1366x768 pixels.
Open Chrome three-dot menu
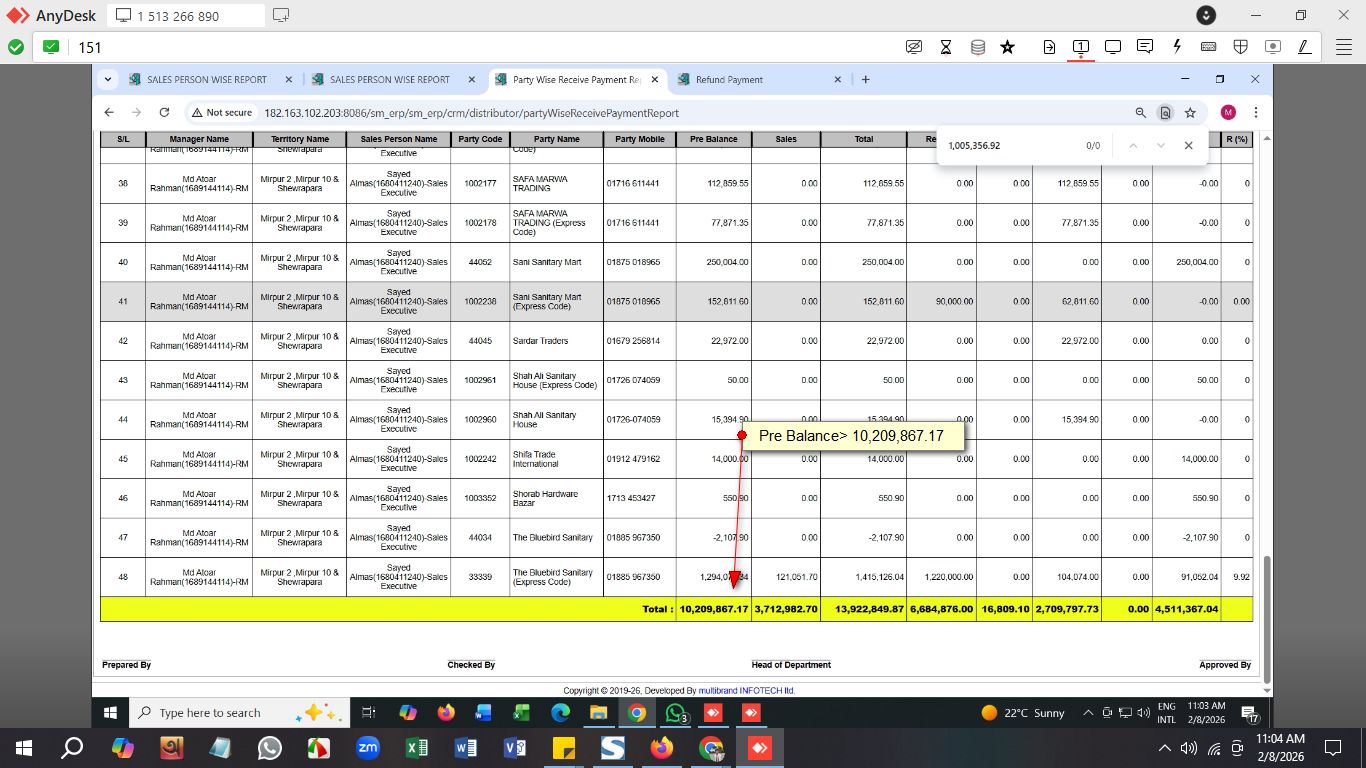pyautogui.click(x=1255, y=113)
